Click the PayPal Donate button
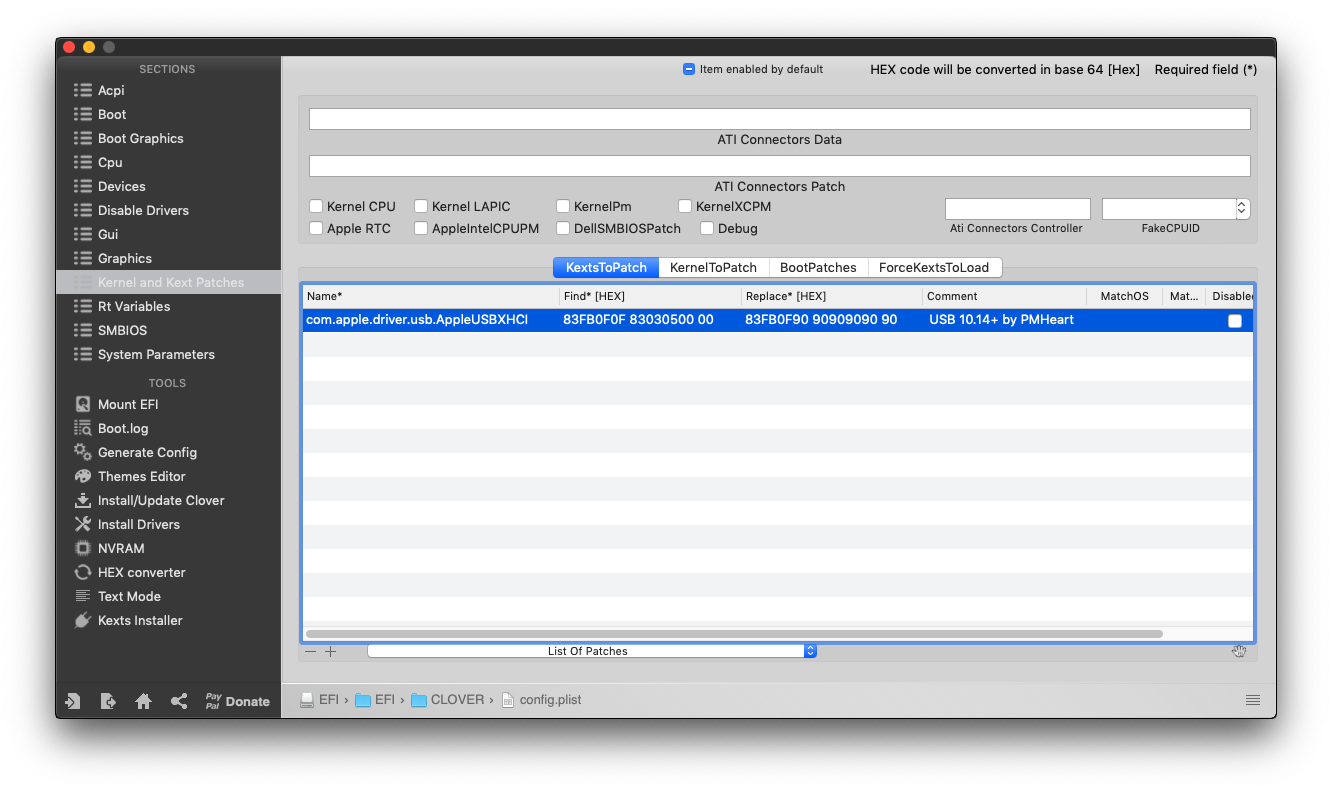The image size is (1332, 792). click(237, 701)
